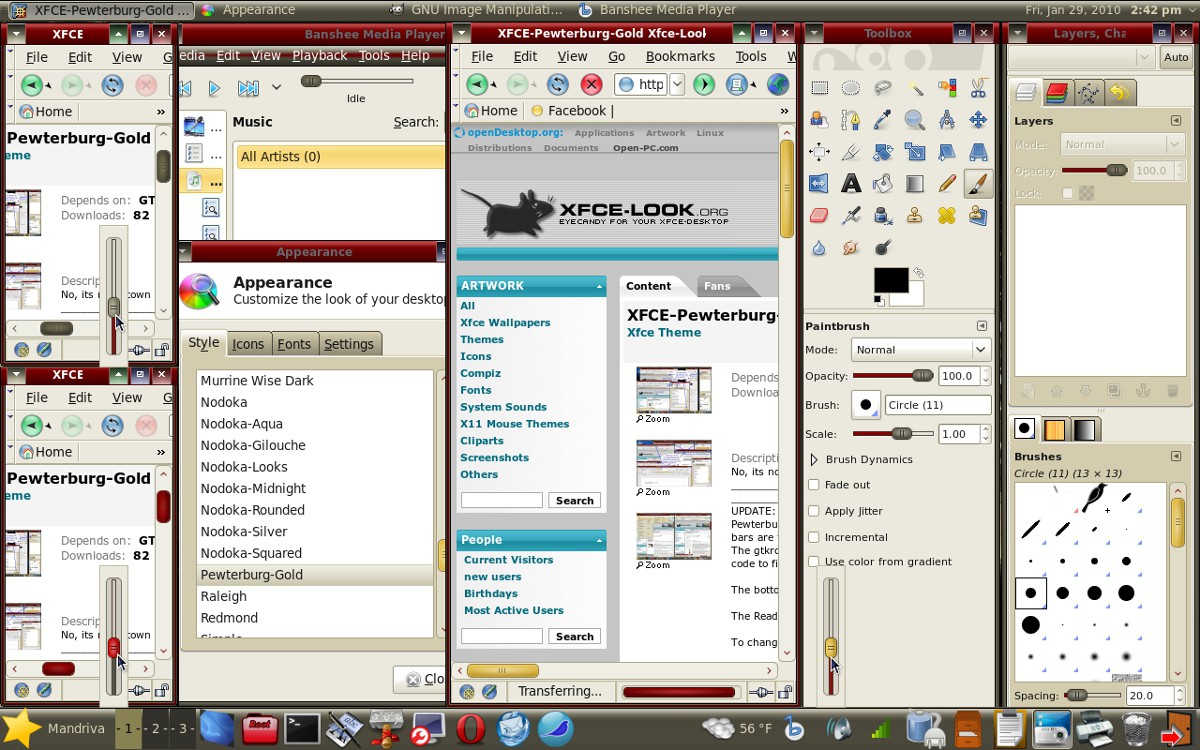Image resolution: width=1200 pixels, height=750 pixels.
Task: Select the Text tool
Action: point(851,183)
